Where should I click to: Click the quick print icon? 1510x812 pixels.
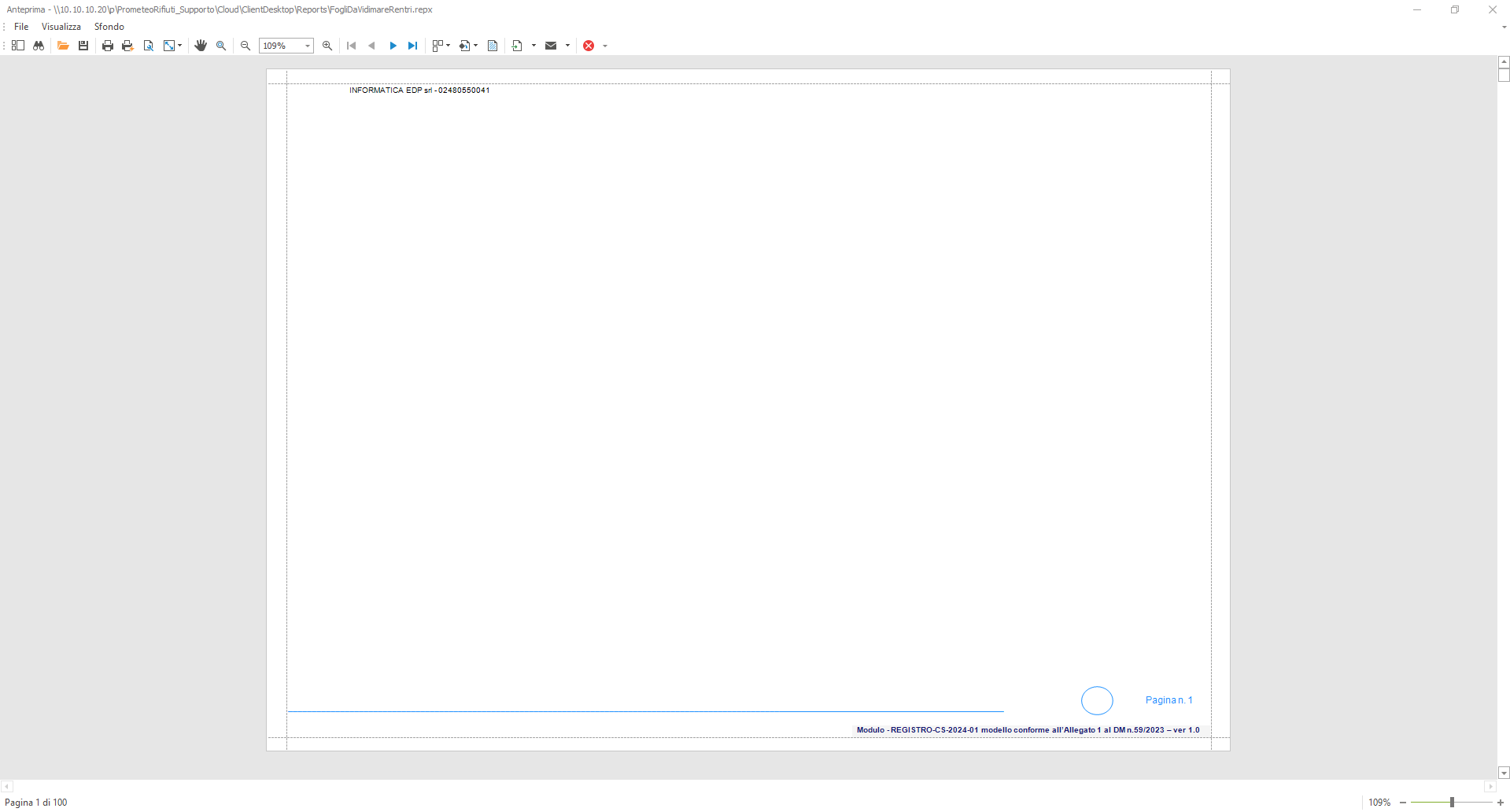pos(127,46)
